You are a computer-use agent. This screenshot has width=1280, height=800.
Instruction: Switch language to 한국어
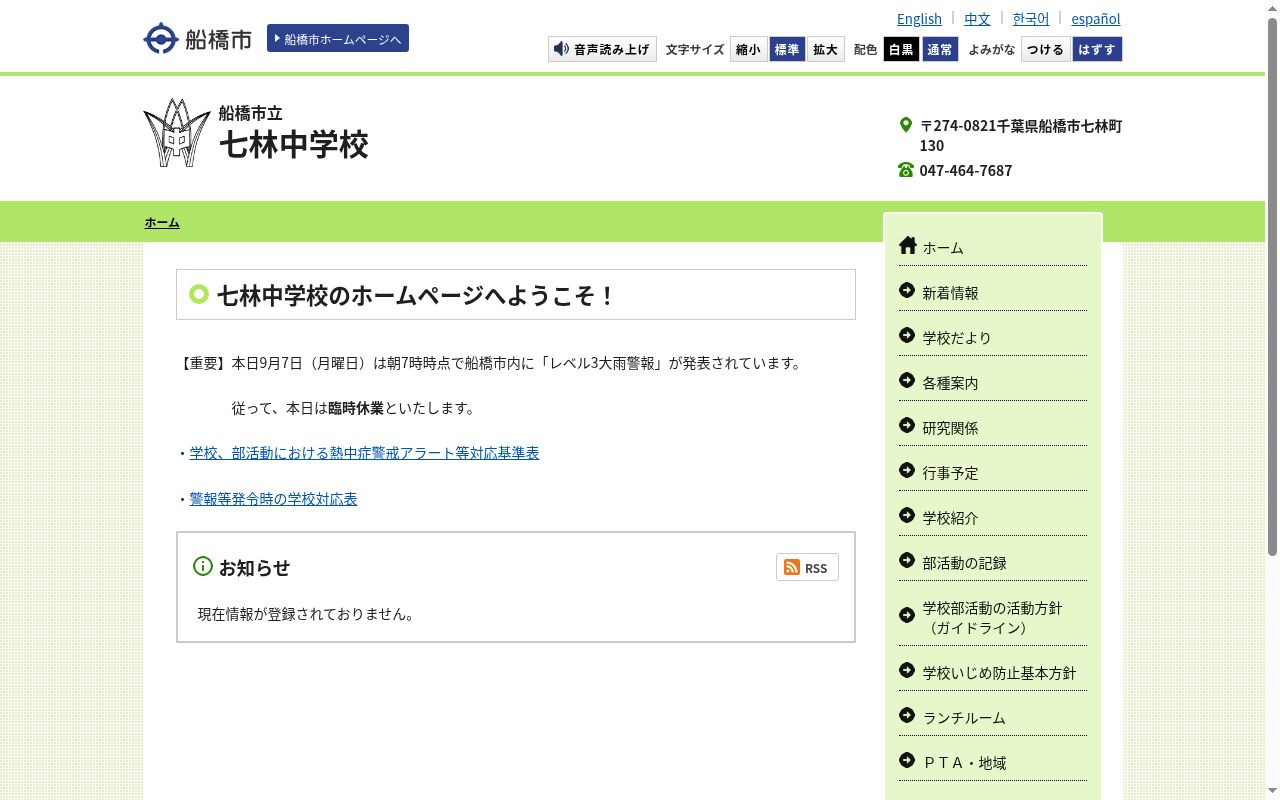coord(1031,18)
